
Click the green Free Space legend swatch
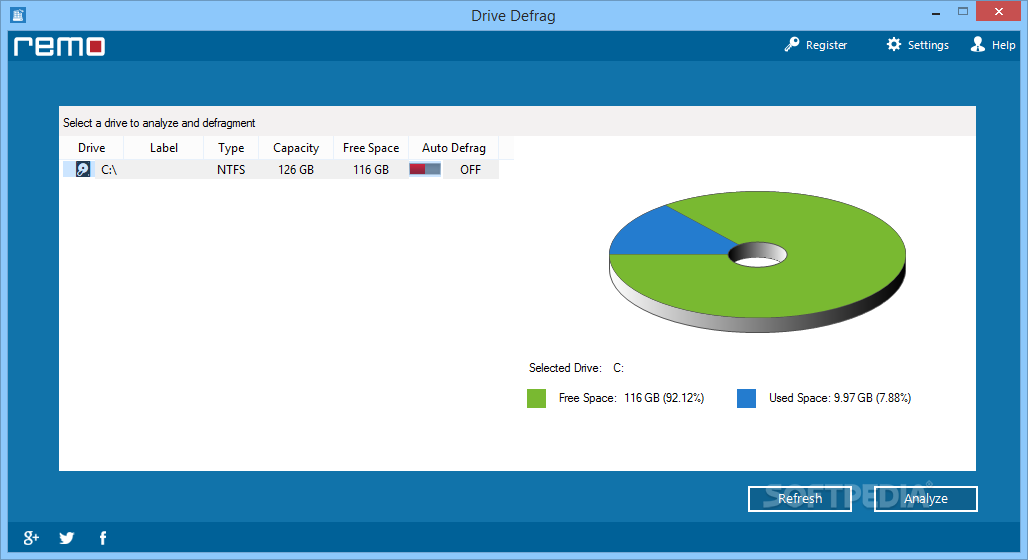click(536, 398)
